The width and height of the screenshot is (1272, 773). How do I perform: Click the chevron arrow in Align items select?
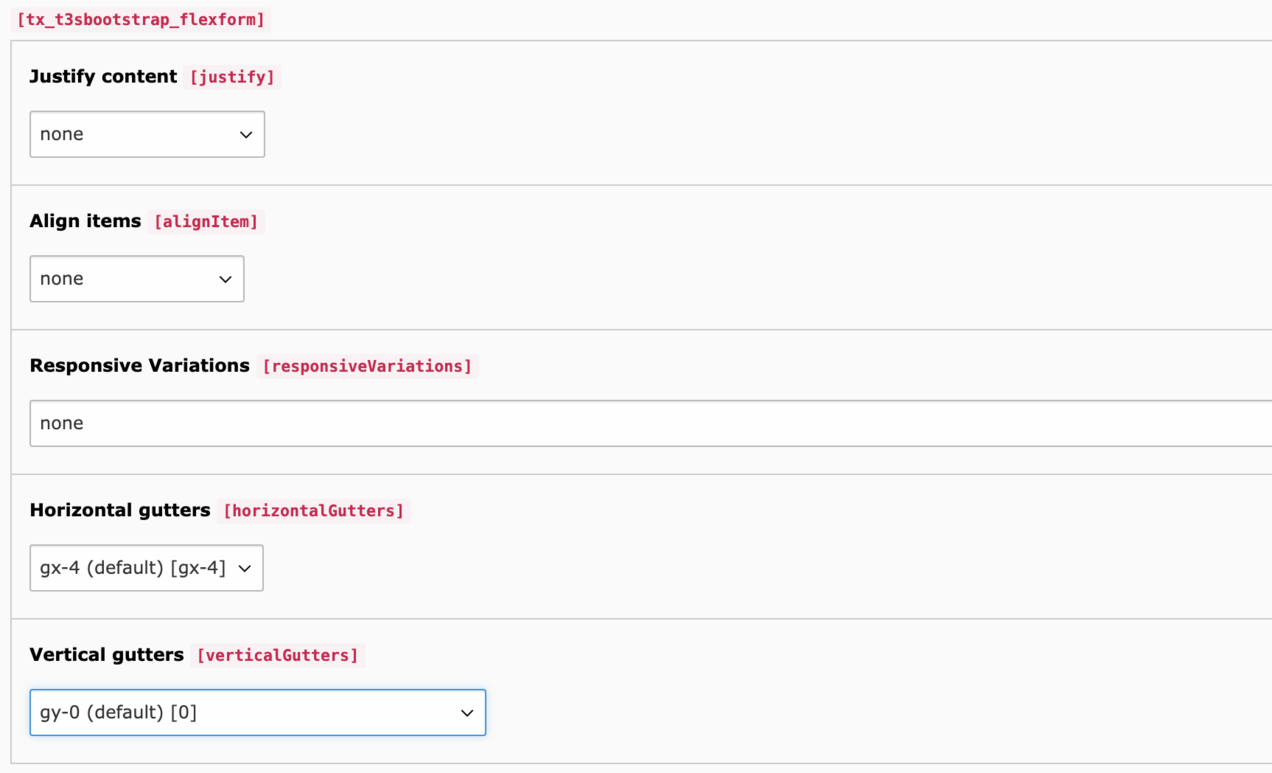pyautogui.click(x=225, y=280)
